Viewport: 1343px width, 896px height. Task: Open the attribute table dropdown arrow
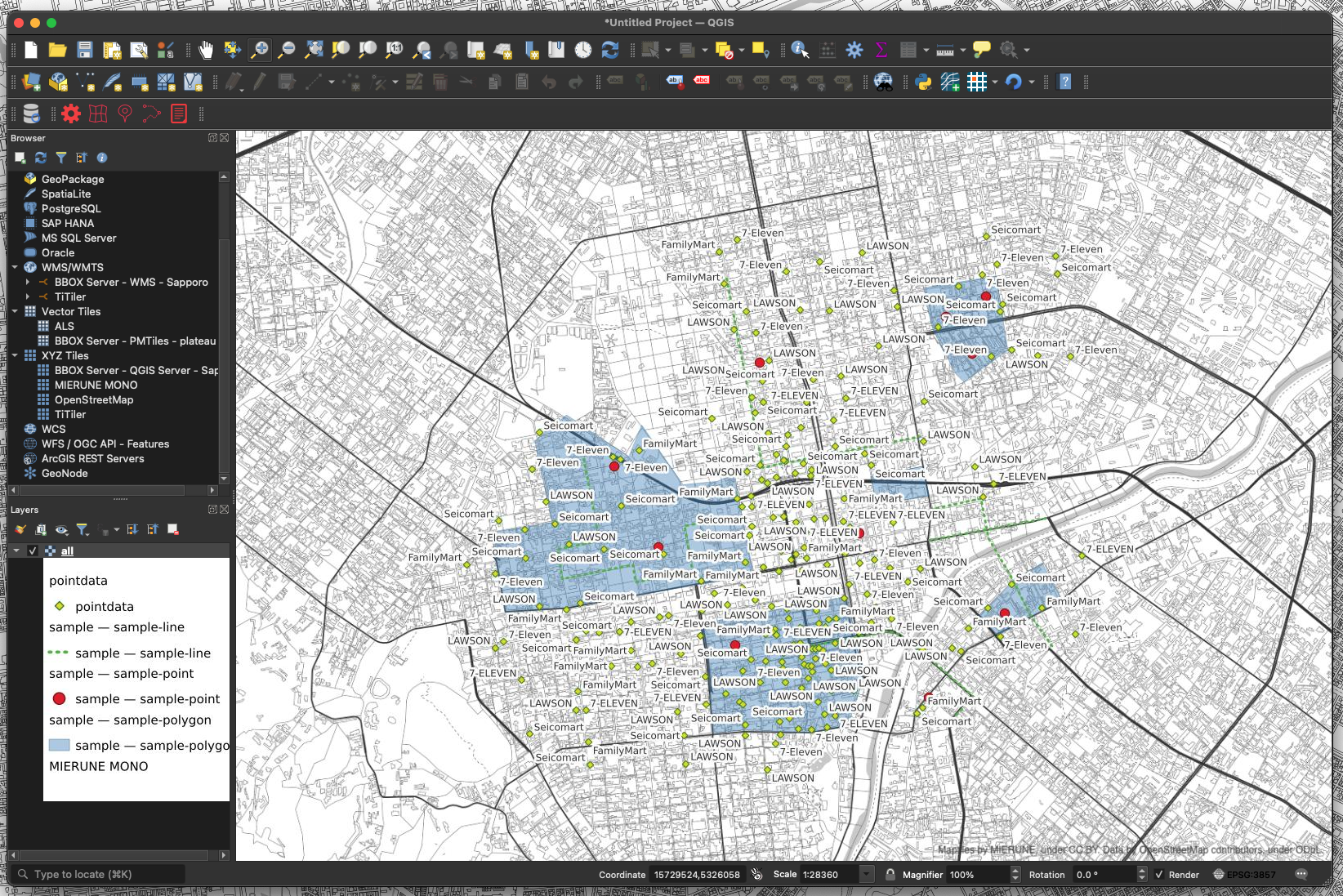926,51
